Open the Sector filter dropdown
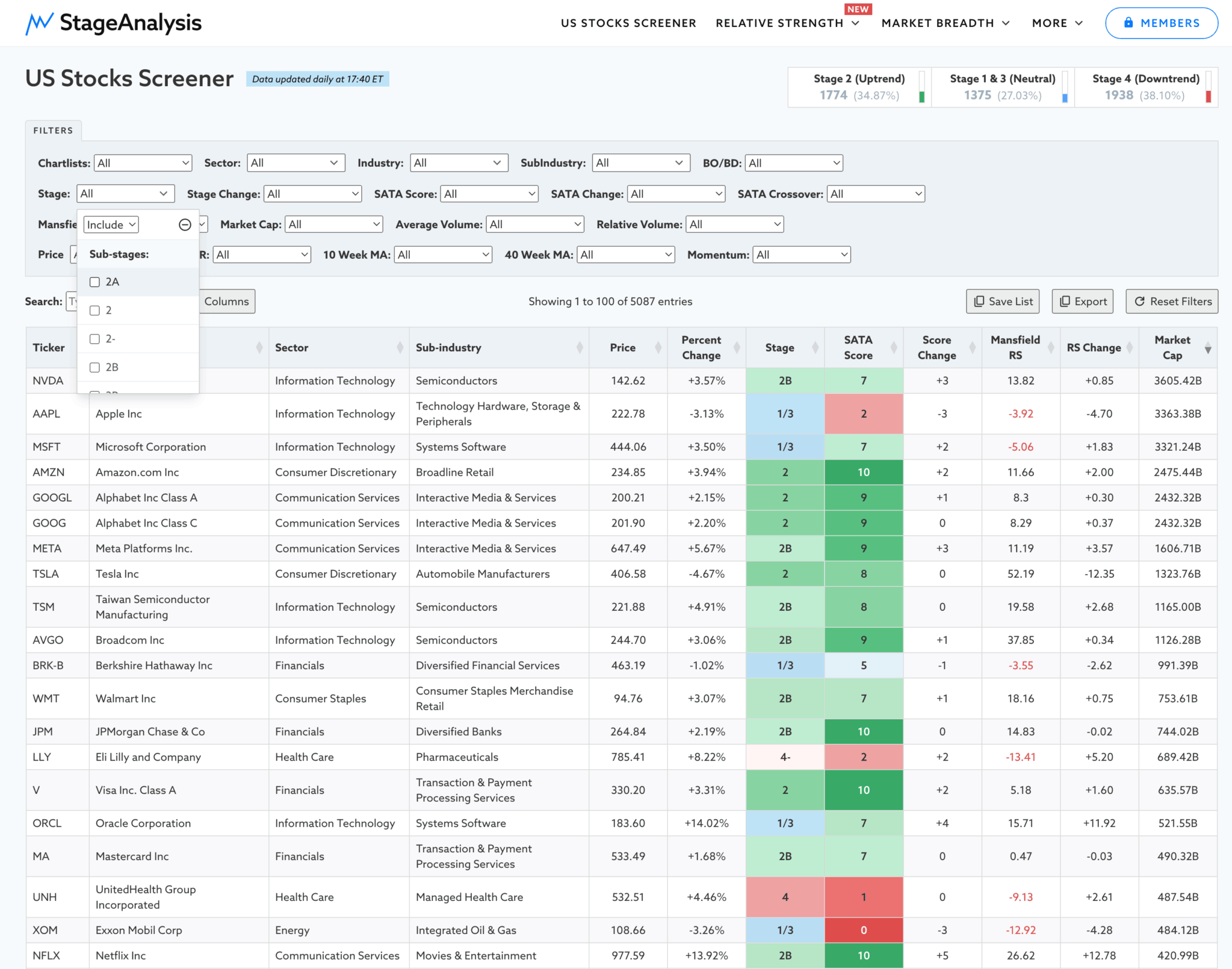Screen dimensions: 1232x969 [296, 163]
